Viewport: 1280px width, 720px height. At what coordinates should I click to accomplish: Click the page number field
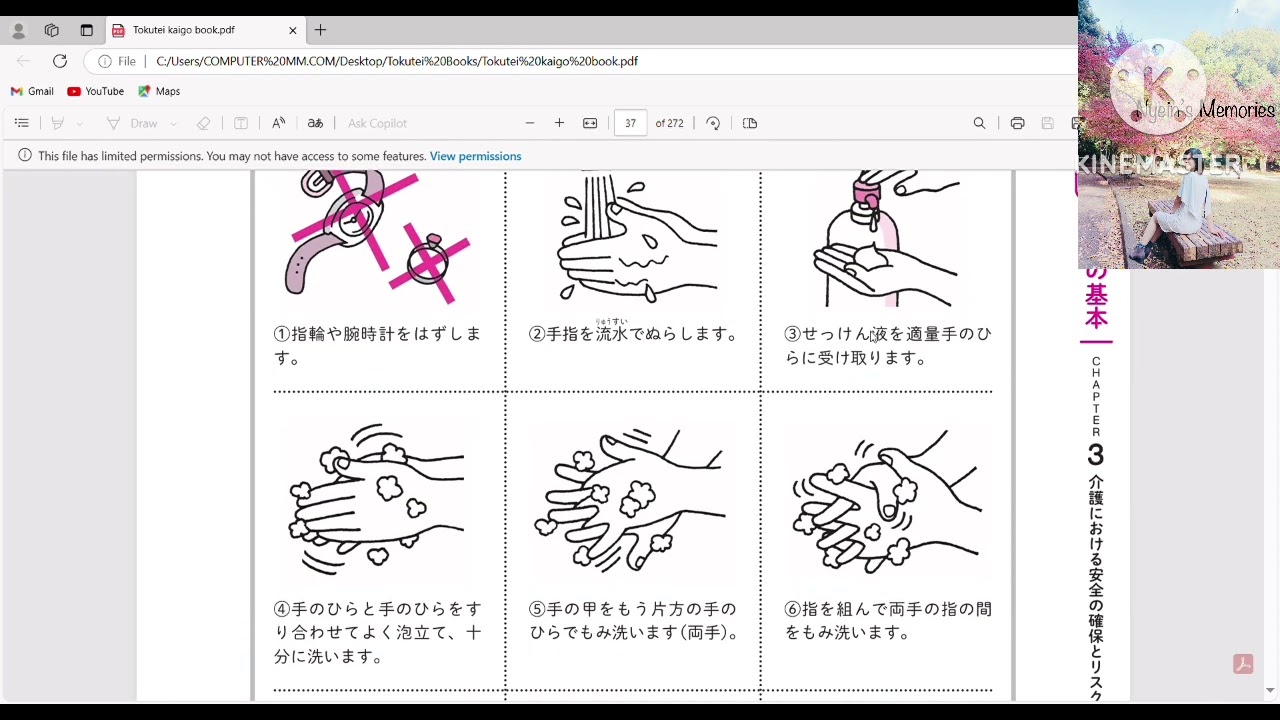pos(630,123)
